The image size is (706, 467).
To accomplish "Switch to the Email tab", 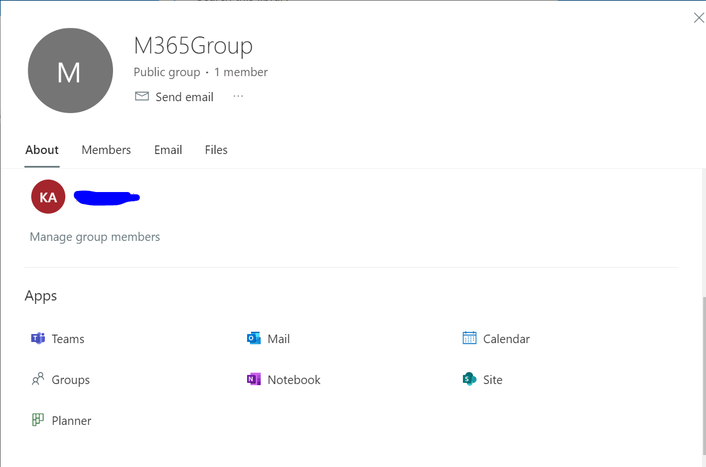I will [168, 150].
